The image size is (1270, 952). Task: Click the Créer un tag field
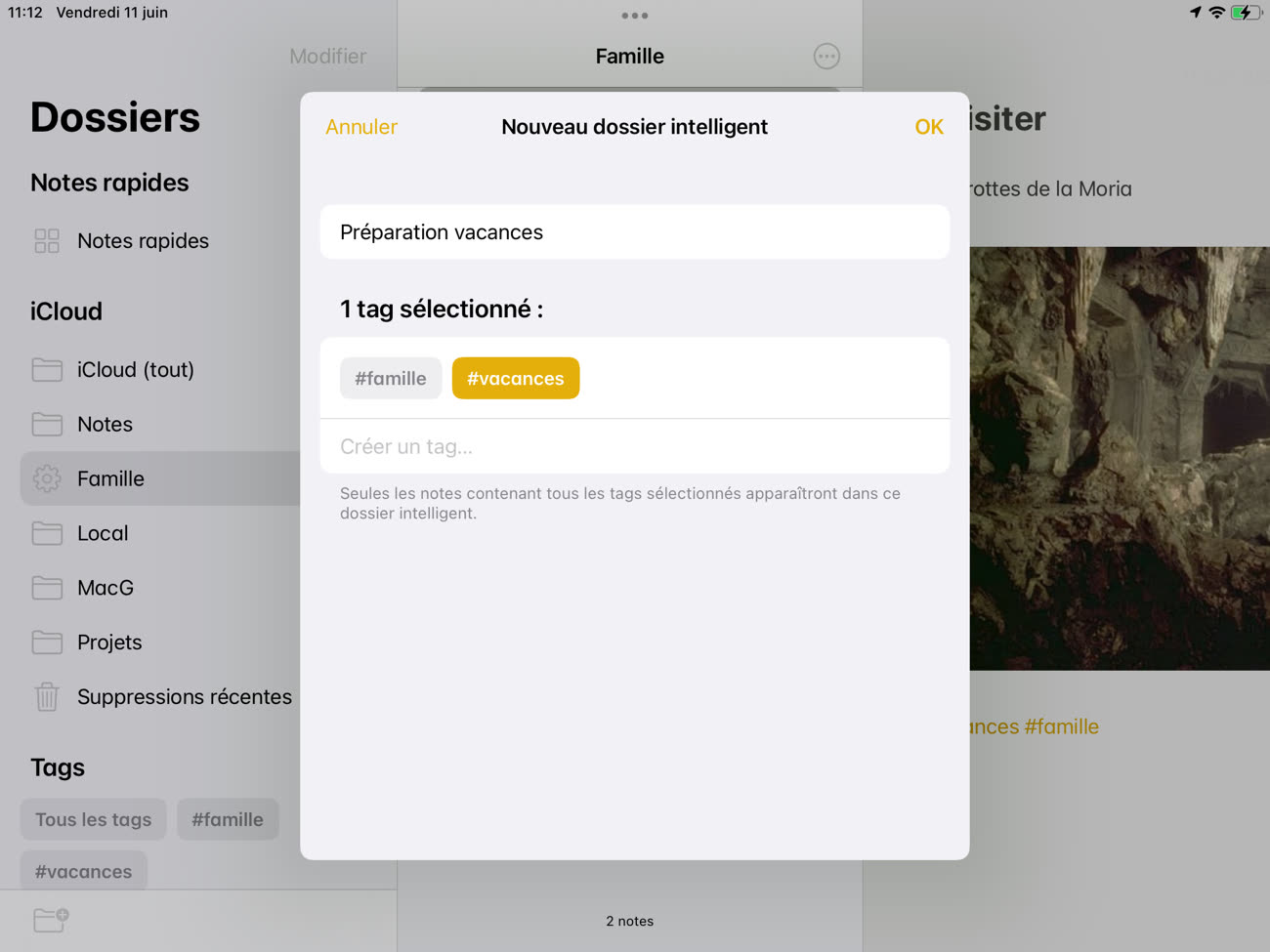(635, 446)
